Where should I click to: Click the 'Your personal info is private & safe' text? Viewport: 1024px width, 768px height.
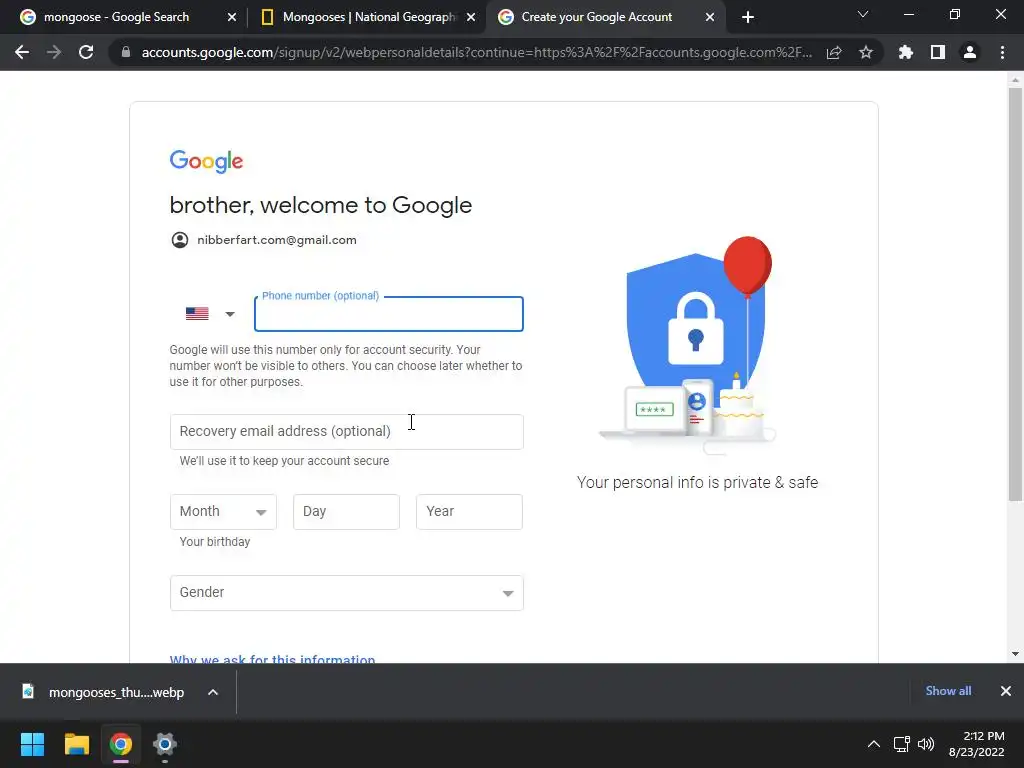coord(697,483)
